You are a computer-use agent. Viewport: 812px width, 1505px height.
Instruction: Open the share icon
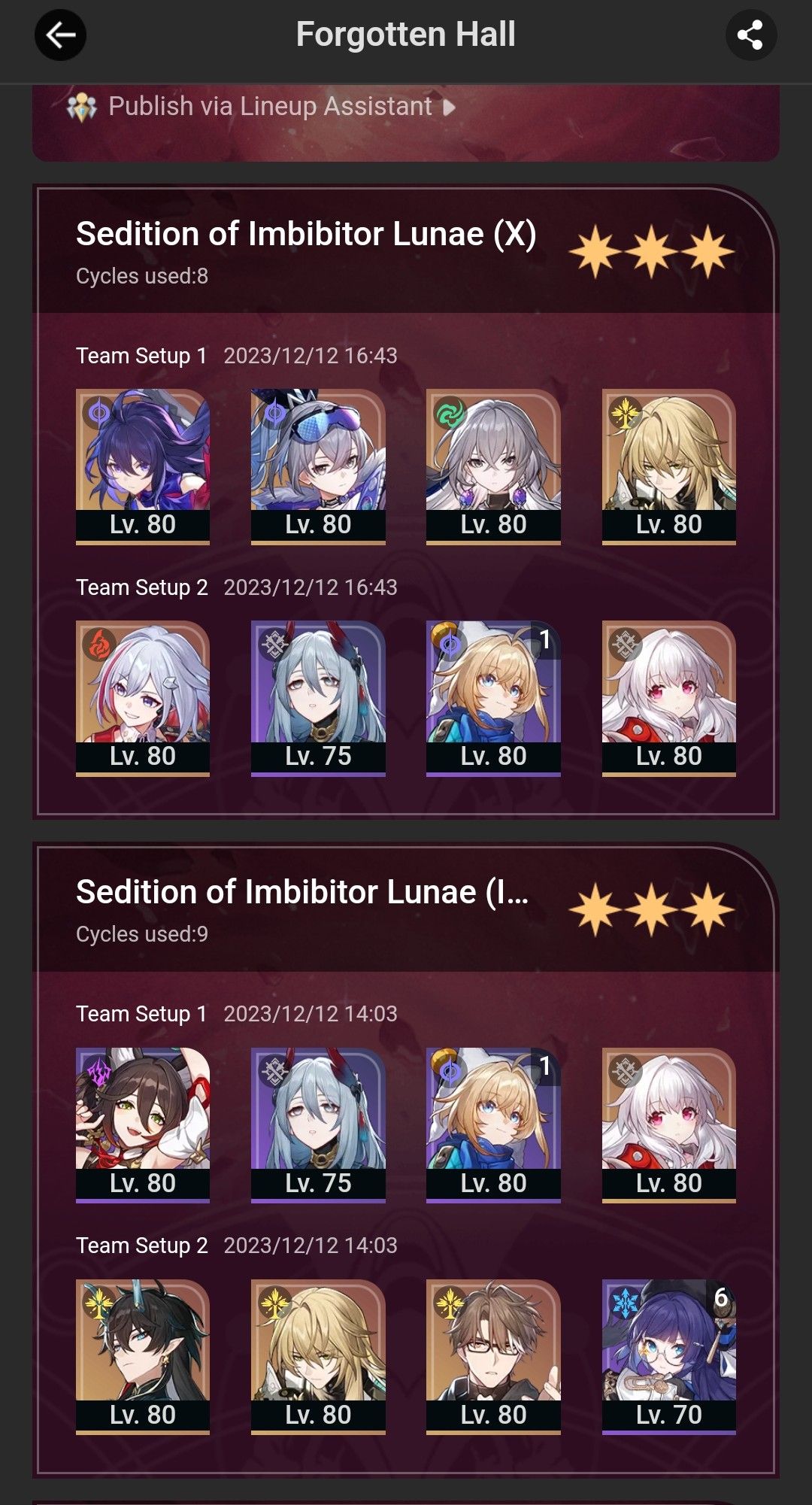pos(750,35)
